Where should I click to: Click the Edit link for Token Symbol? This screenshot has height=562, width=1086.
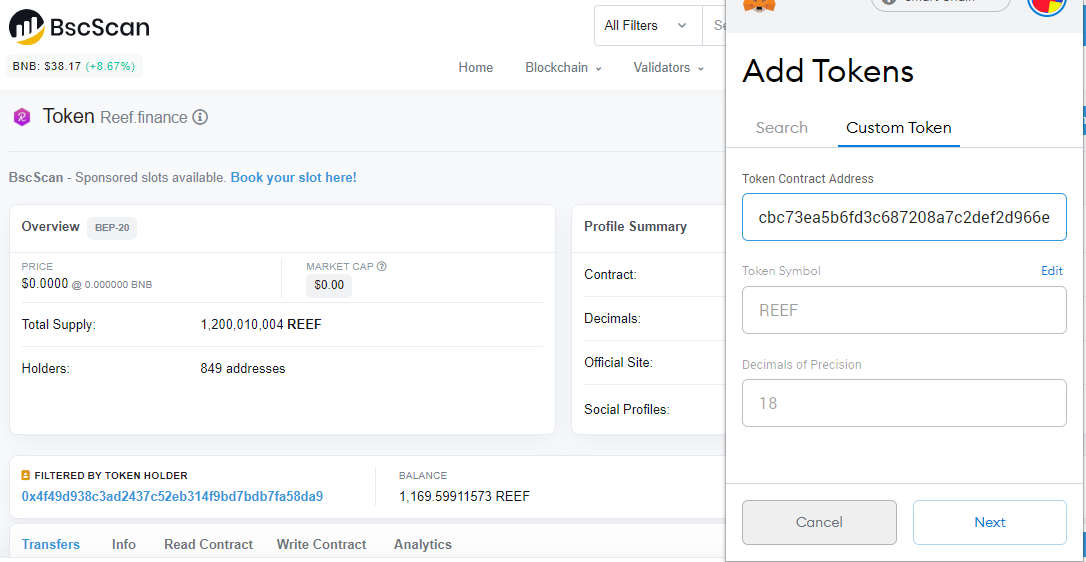[1051, 271]
